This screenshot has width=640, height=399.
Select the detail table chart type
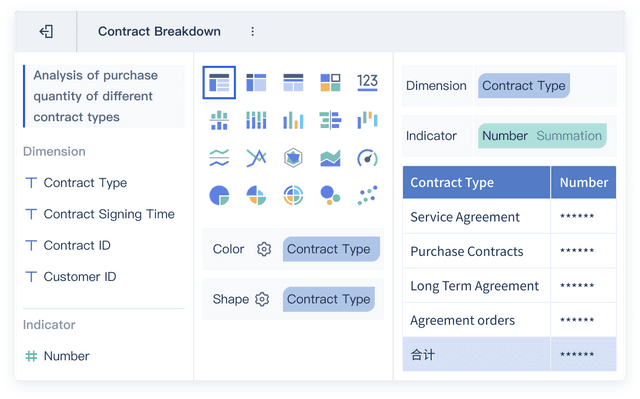coord(219,82)
